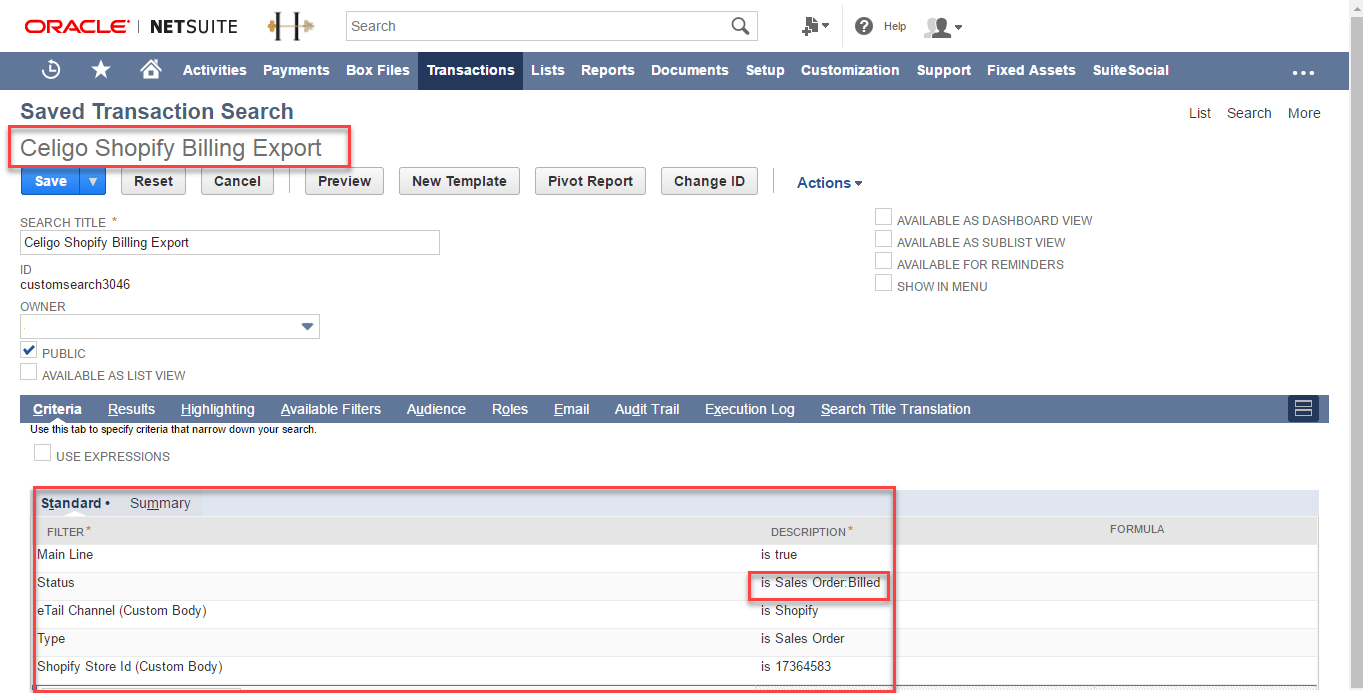This screenshot has height=693, width=1363.
Task: Open recent records history icon
Action: (x=51, y=70)
